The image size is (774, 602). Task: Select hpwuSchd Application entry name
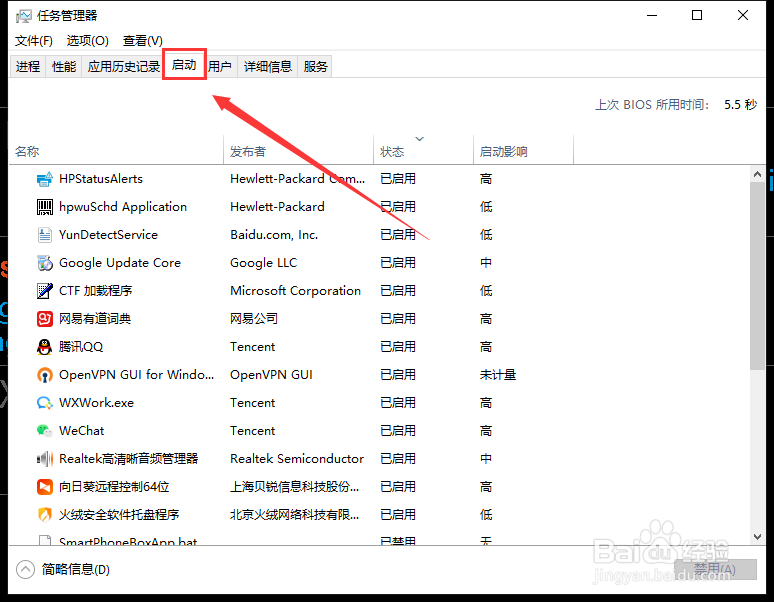coord(123,207)
